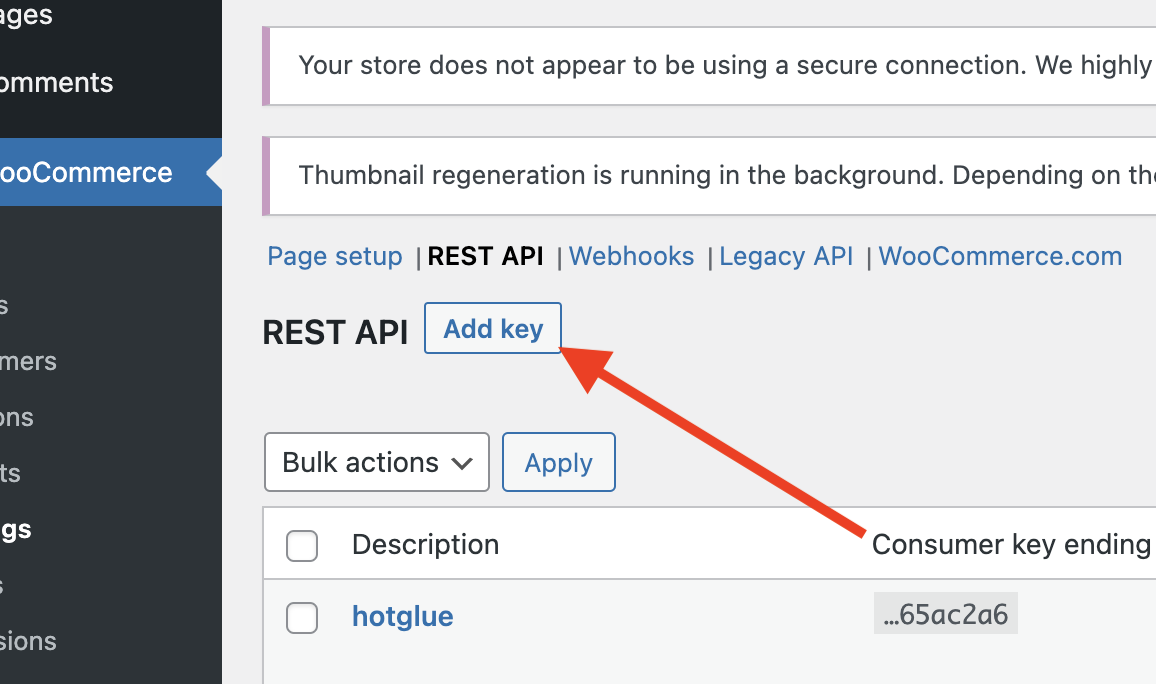
Task: Select the REST API section link
Action: coord(485,256)
